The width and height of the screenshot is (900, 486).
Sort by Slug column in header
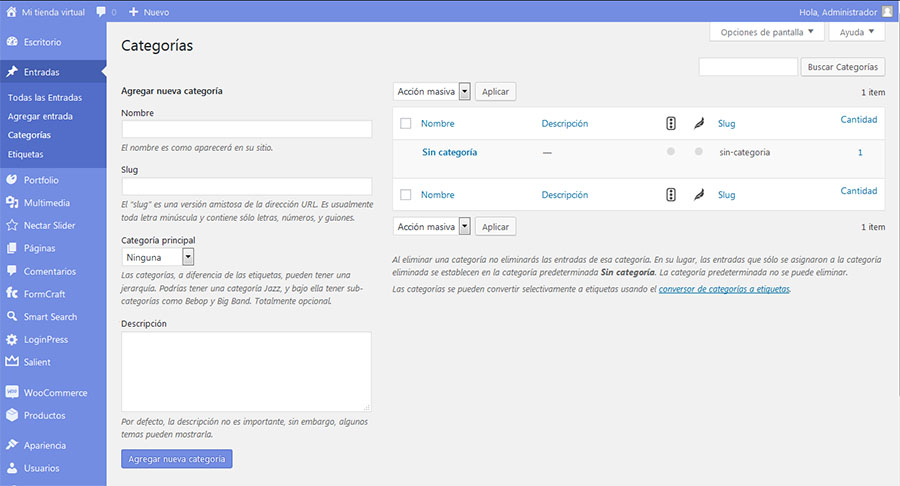click(x=726, y=123)
